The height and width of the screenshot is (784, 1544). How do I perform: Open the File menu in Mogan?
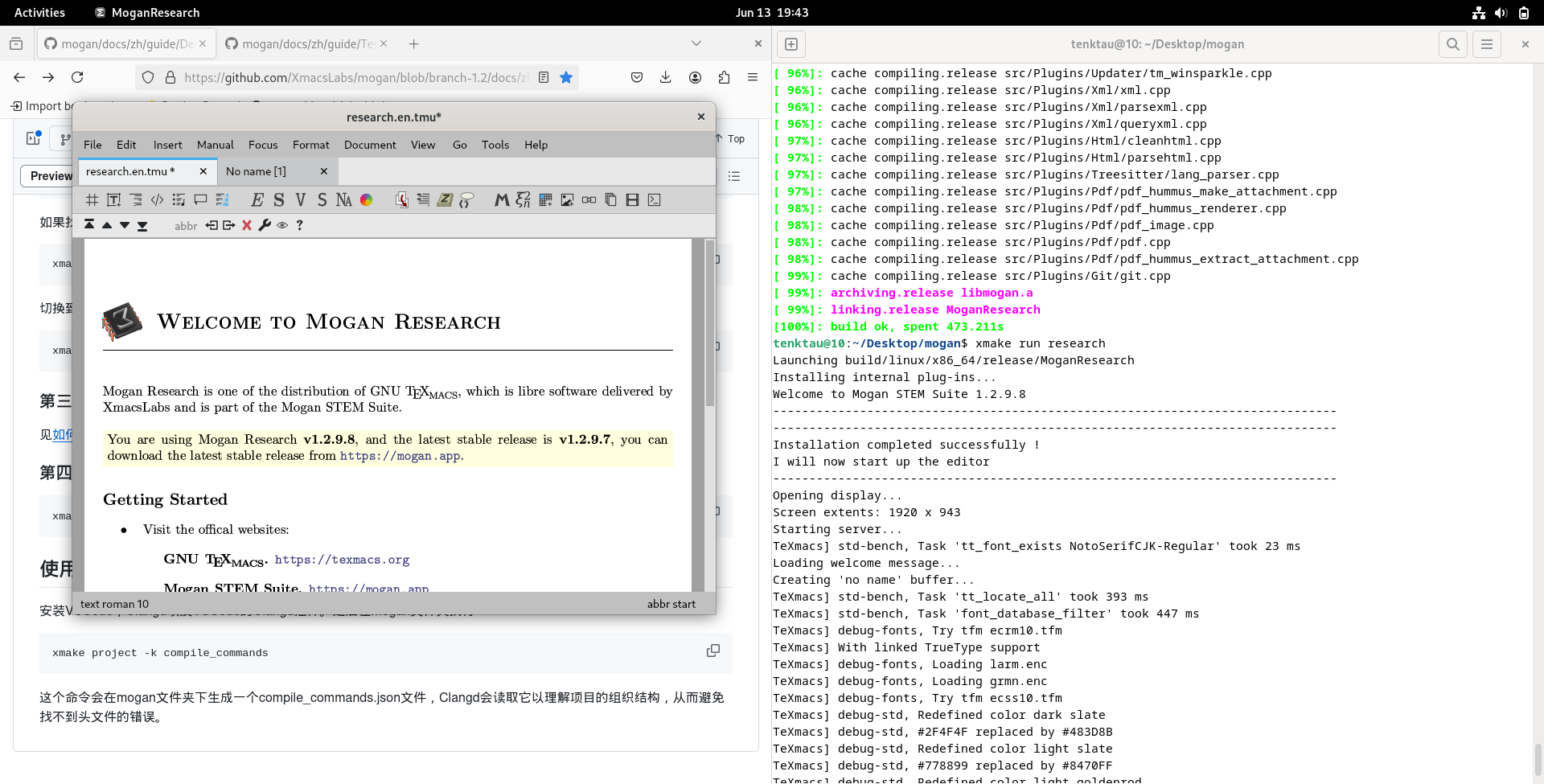[92, 145]
